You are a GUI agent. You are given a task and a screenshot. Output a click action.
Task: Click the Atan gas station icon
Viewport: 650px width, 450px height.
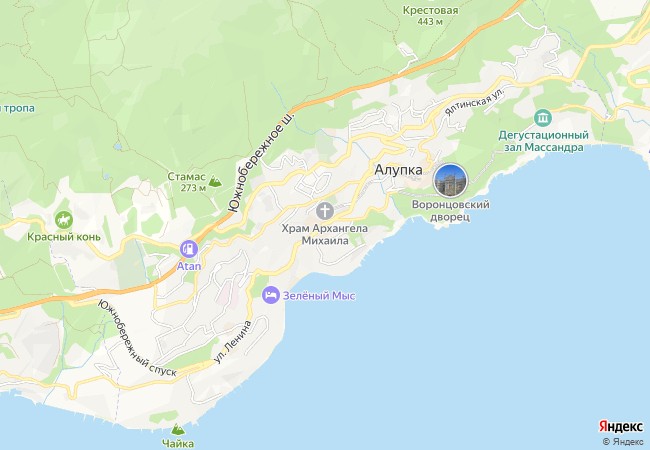189,249
